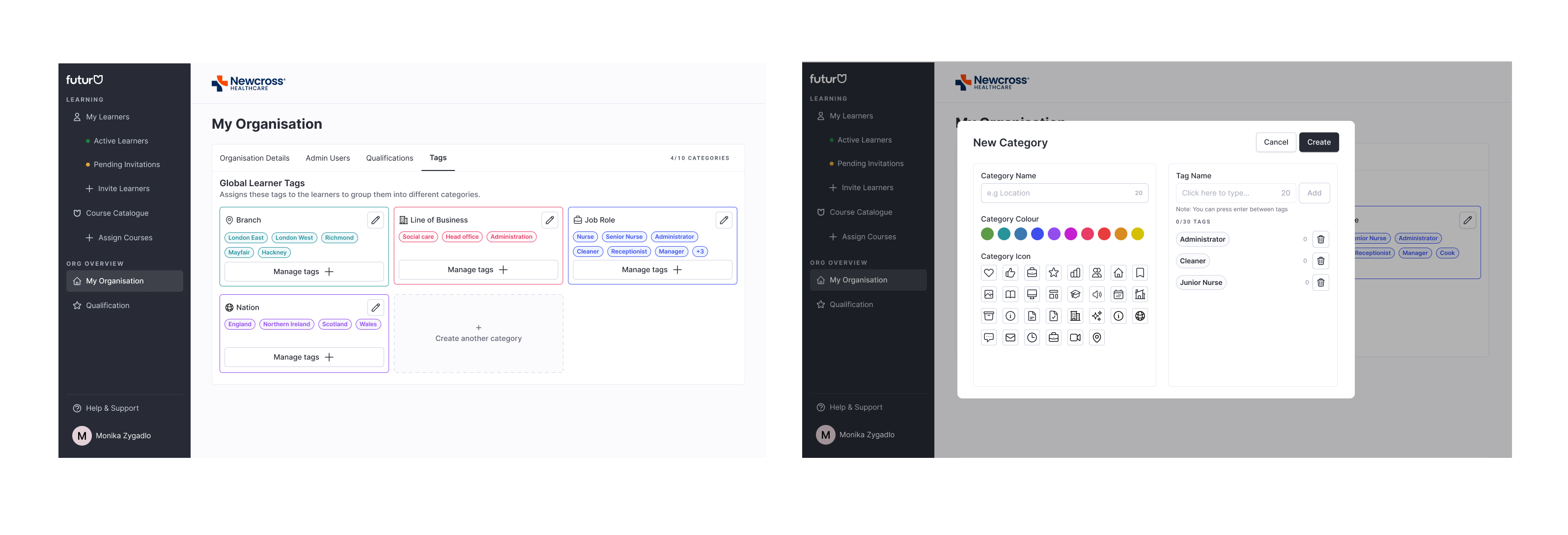Switch to the Admin Users tab
Image resolution: width=1568 pixels, height=535 pixels.
tap(328, 158)
